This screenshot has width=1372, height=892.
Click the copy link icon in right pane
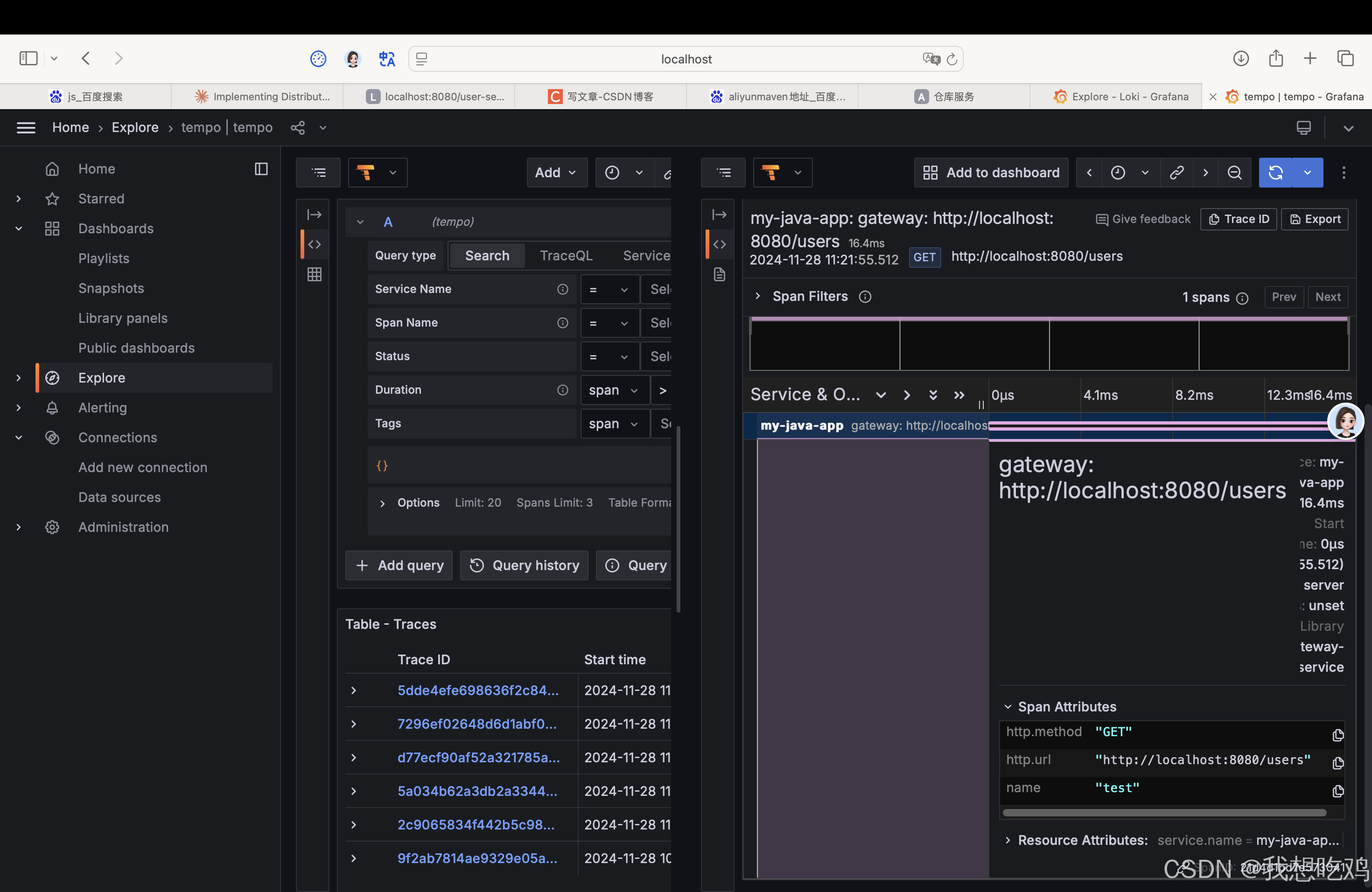pos(1176,172)
